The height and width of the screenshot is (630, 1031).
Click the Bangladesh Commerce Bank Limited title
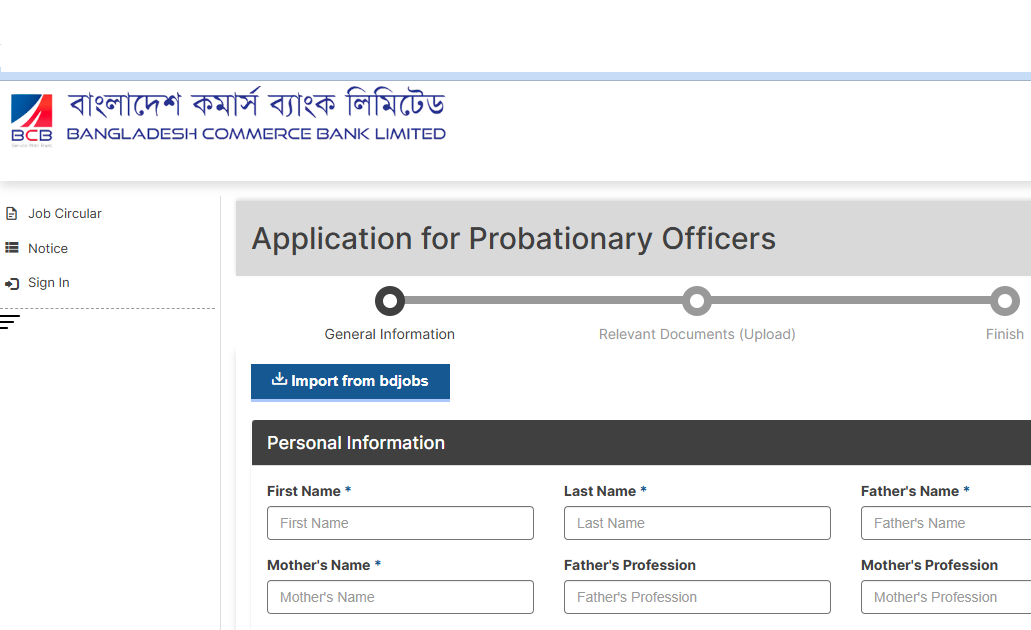click(256, 133)
